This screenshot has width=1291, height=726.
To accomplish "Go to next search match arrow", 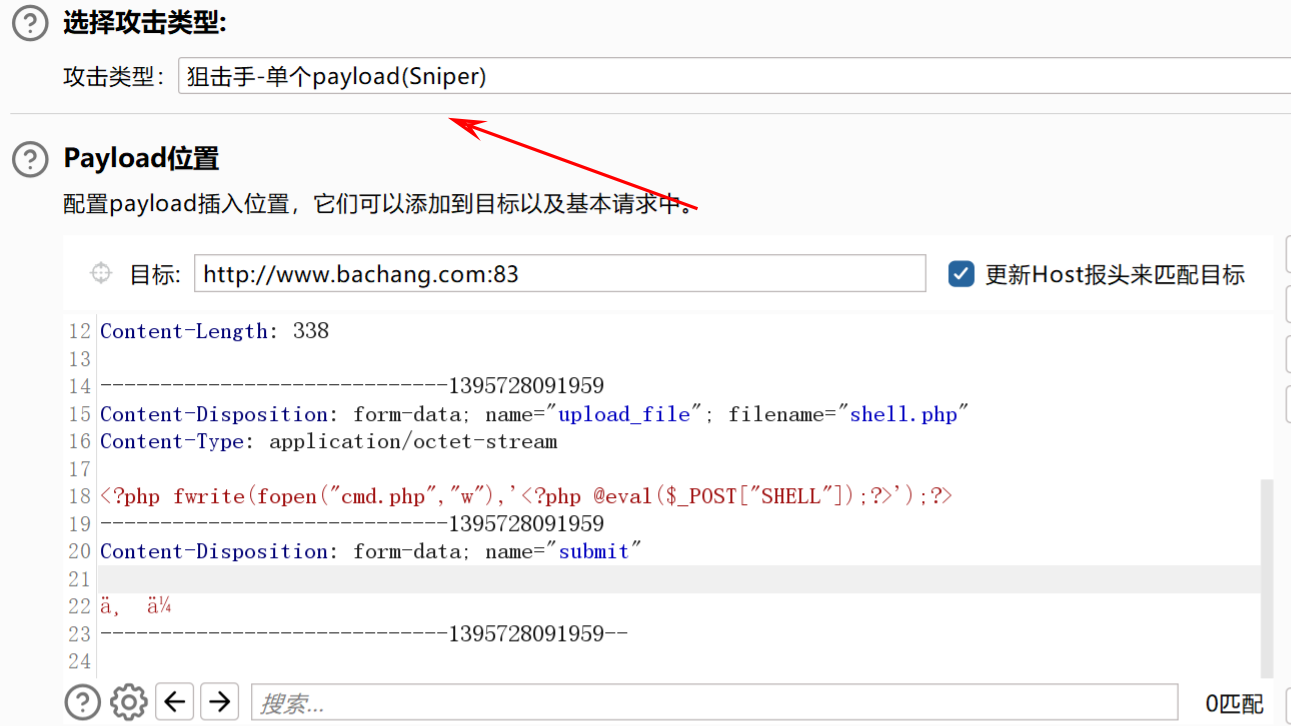I will 220,702.
